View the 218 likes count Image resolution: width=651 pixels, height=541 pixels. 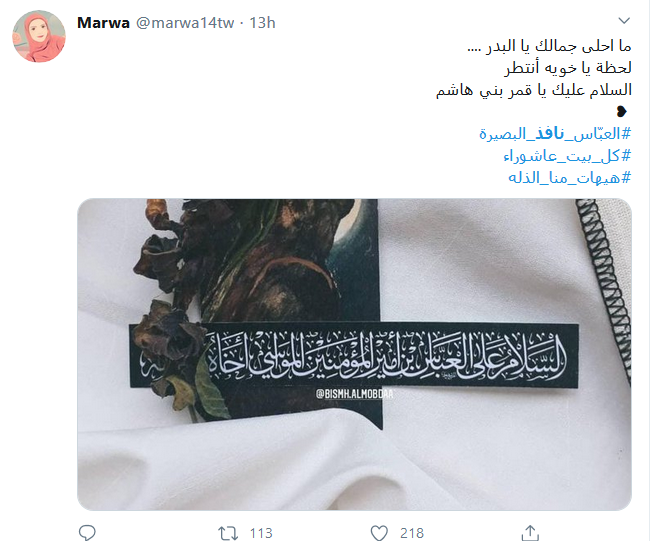click(x=412, y=533)
